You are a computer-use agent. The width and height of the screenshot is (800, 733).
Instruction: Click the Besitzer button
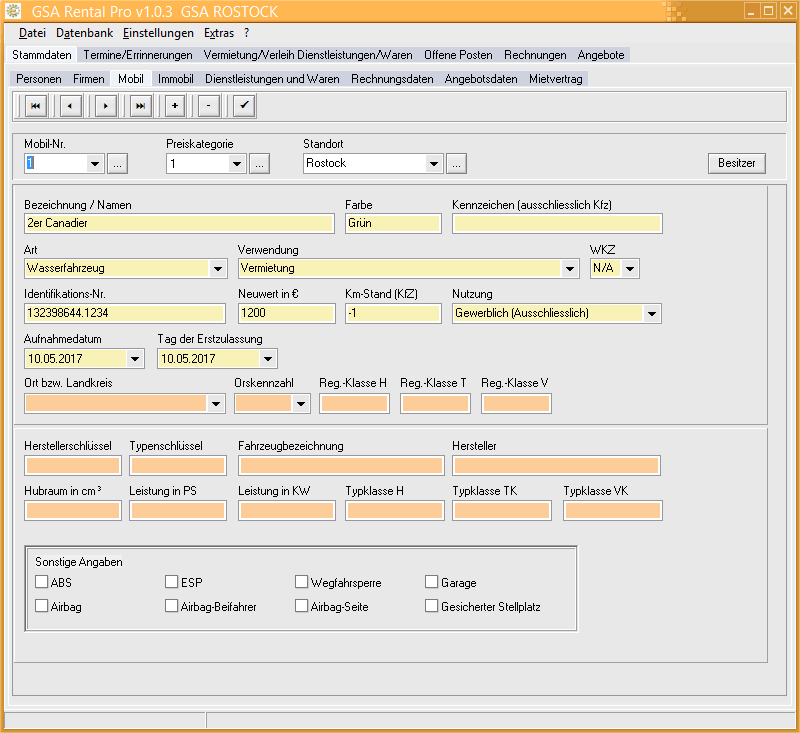click(737, 163)
